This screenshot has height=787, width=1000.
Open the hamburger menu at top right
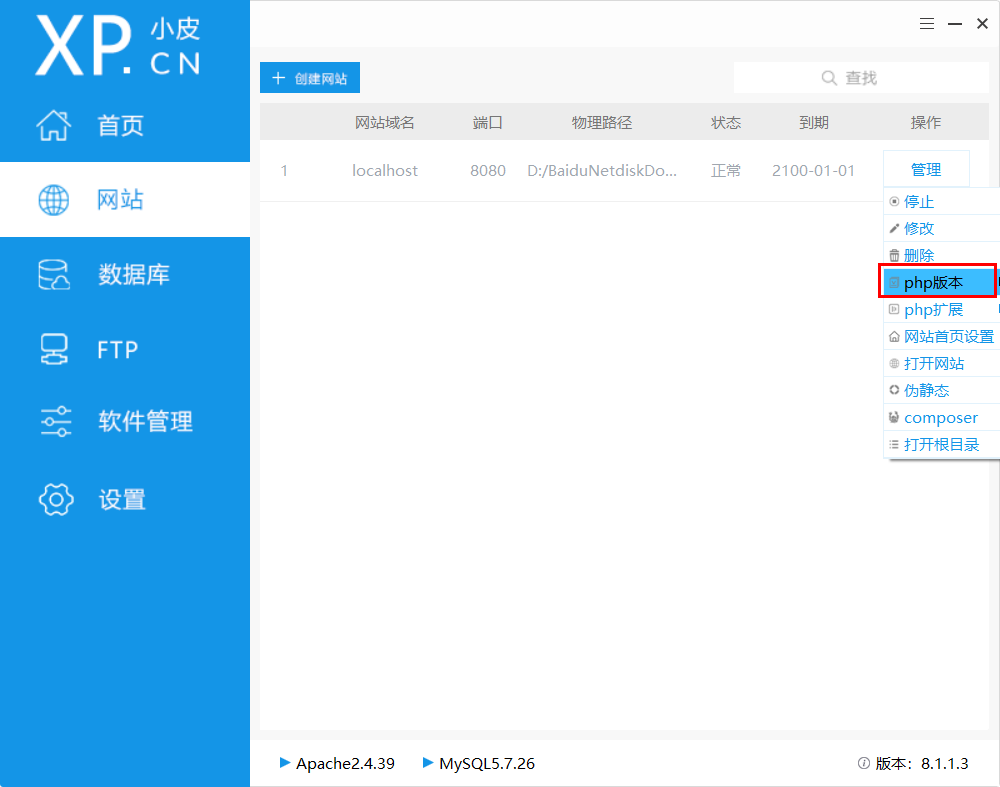927,24
